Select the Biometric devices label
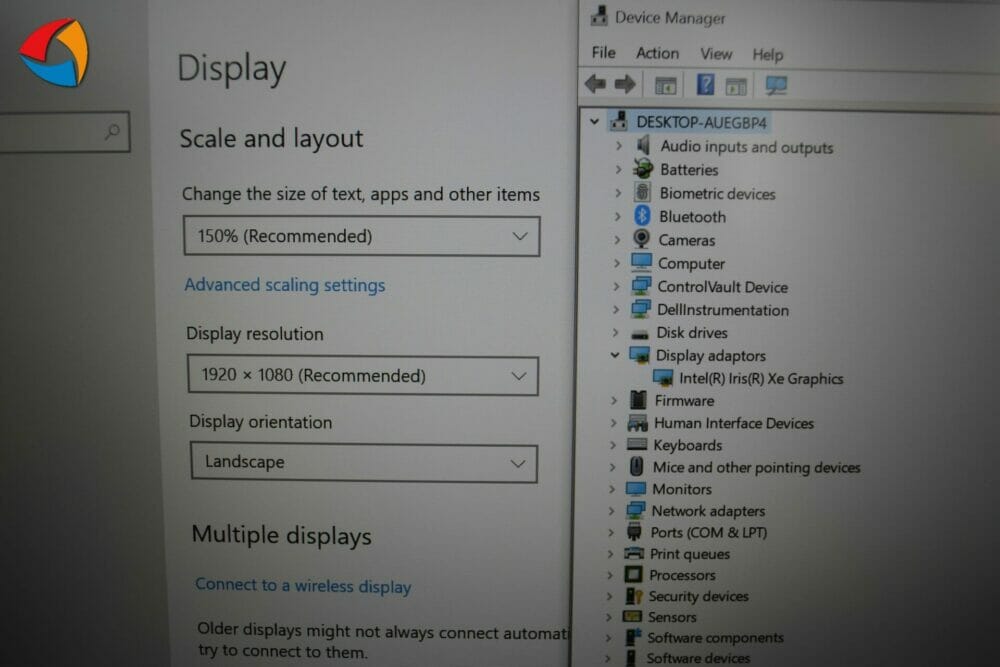Image resolution: width=1000 pixels, height=667 pixels. click(717, 193)
